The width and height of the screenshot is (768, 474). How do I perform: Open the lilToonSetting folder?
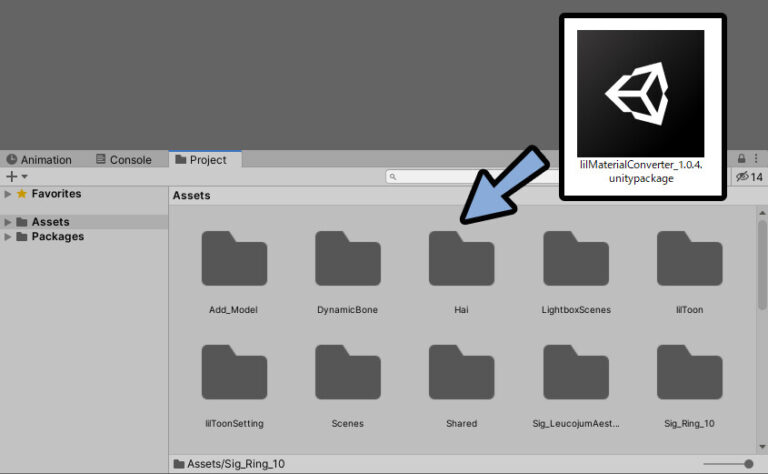pyautogui.click(x=234, y=373)
